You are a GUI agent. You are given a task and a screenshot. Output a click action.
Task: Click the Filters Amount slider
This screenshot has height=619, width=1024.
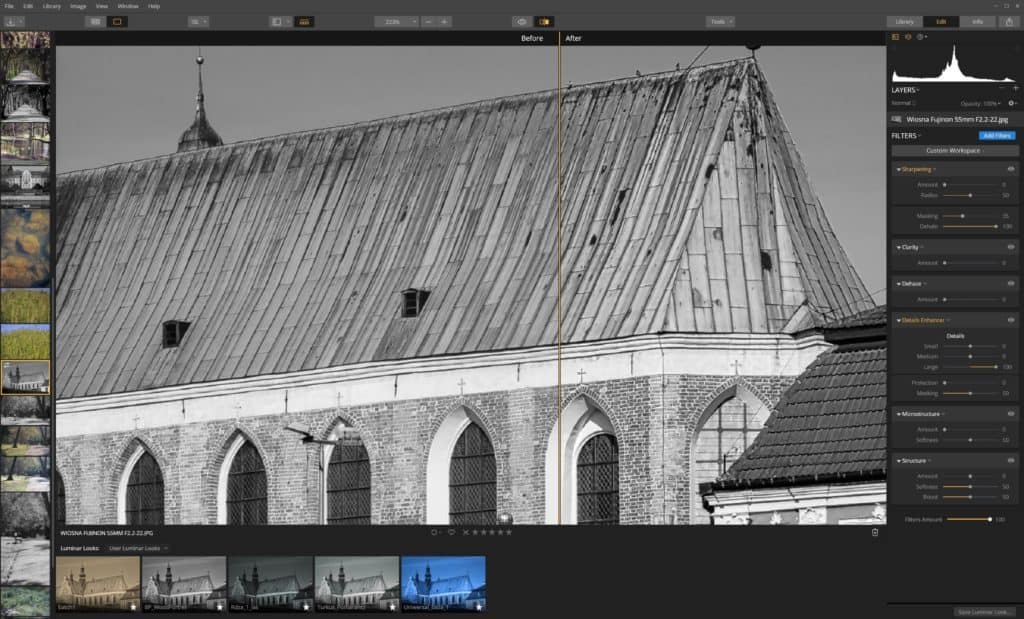coord(968,519)
